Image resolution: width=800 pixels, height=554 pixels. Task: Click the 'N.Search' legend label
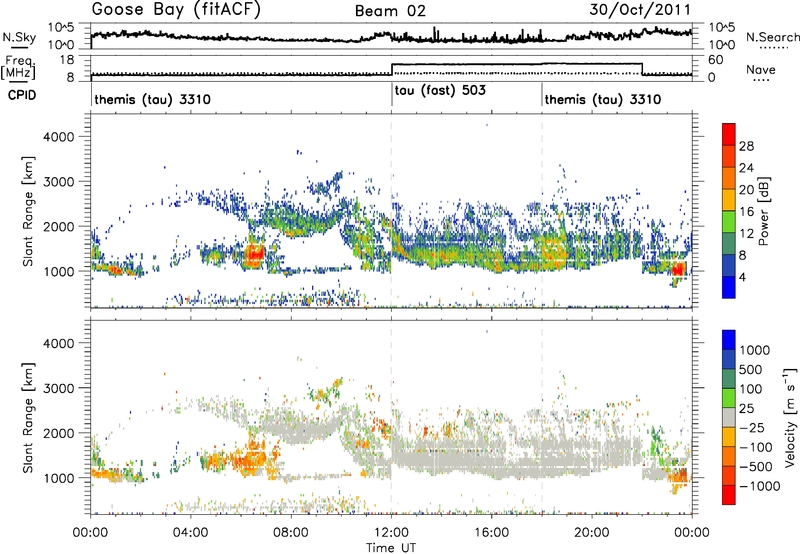772,37
